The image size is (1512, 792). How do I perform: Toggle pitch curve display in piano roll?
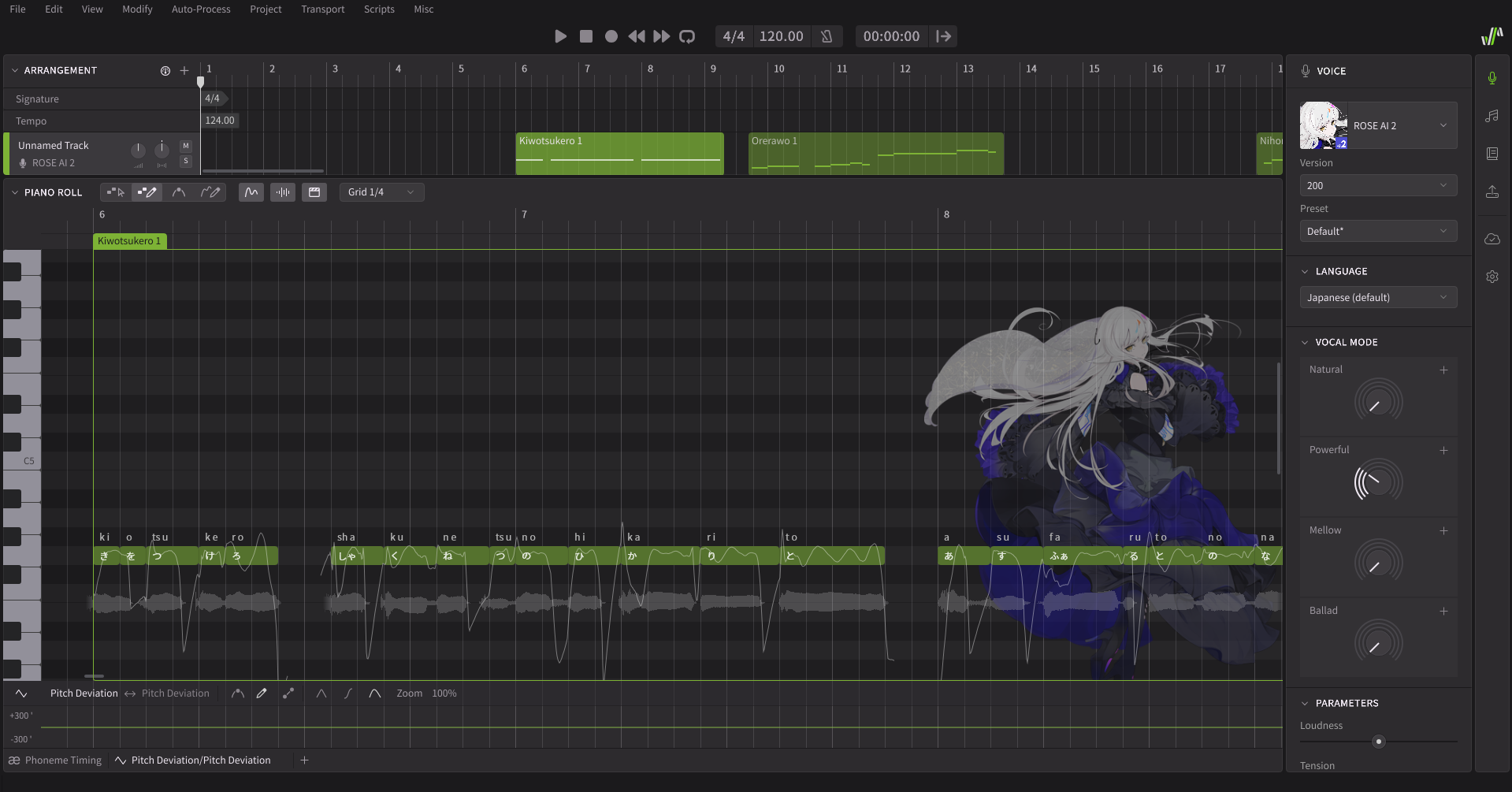(x=251, y=192)
